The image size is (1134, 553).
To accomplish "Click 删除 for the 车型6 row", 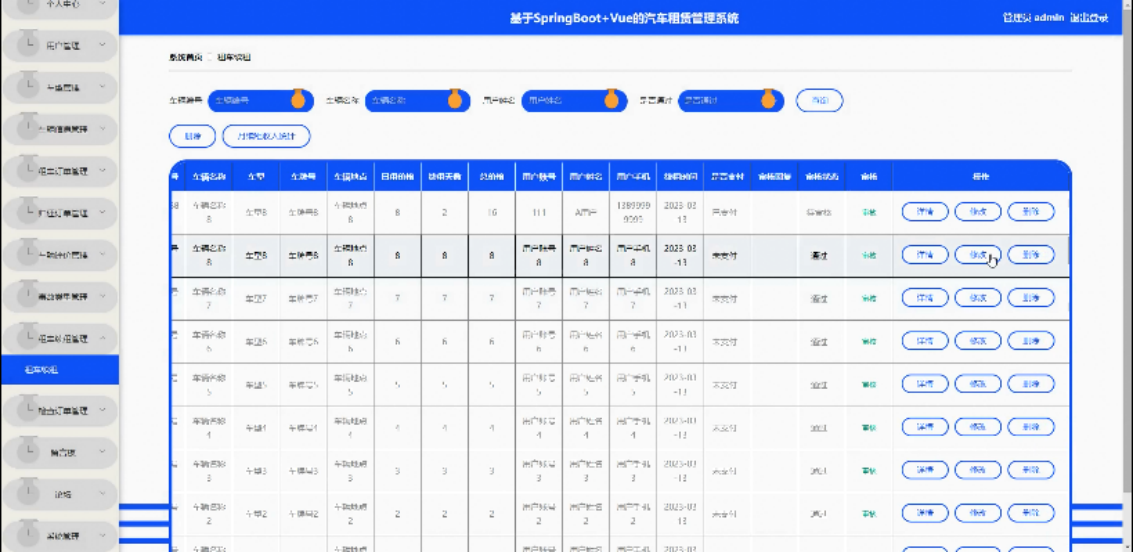I will tap(1031, 340).
